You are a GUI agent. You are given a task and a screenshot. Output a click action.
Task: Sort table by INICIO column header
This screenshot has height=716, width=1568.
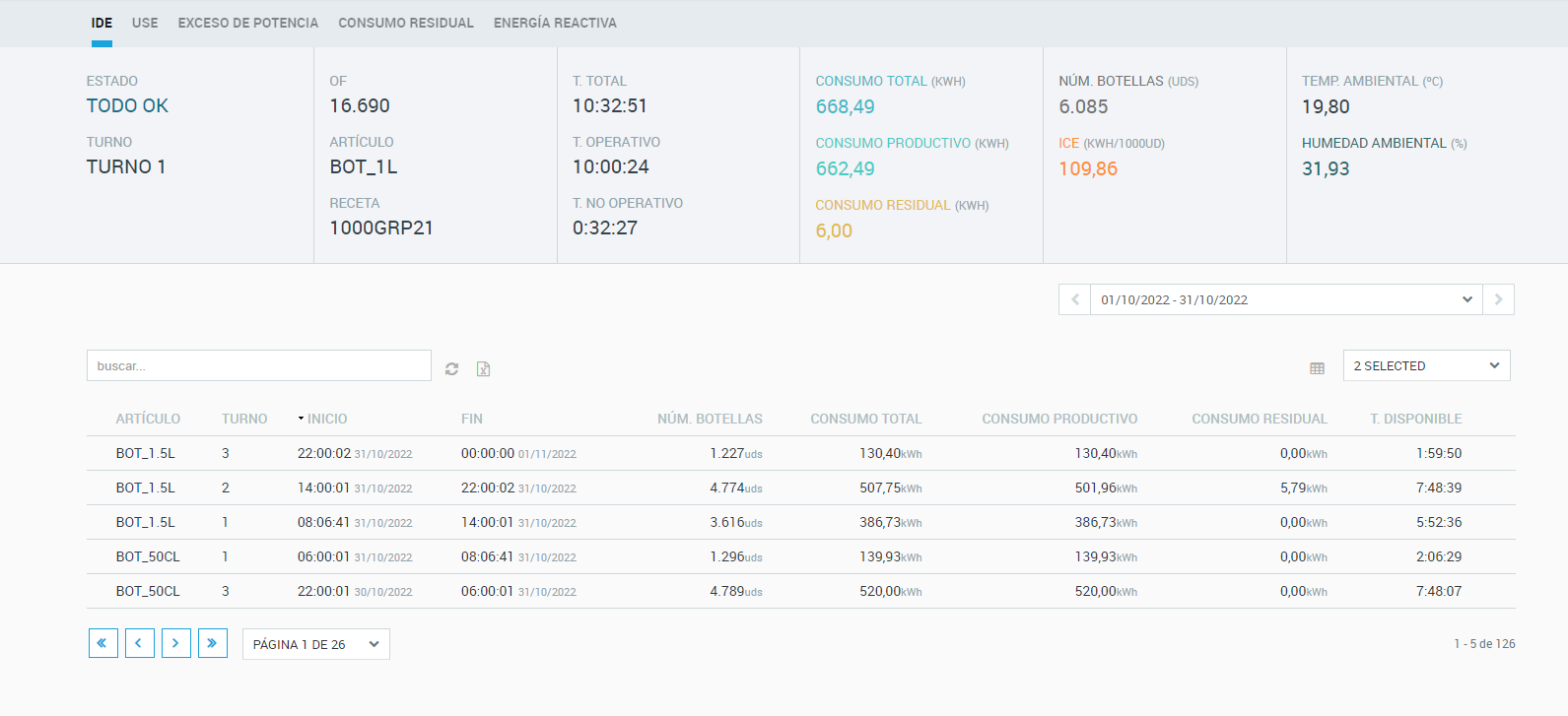pos(326,419)
